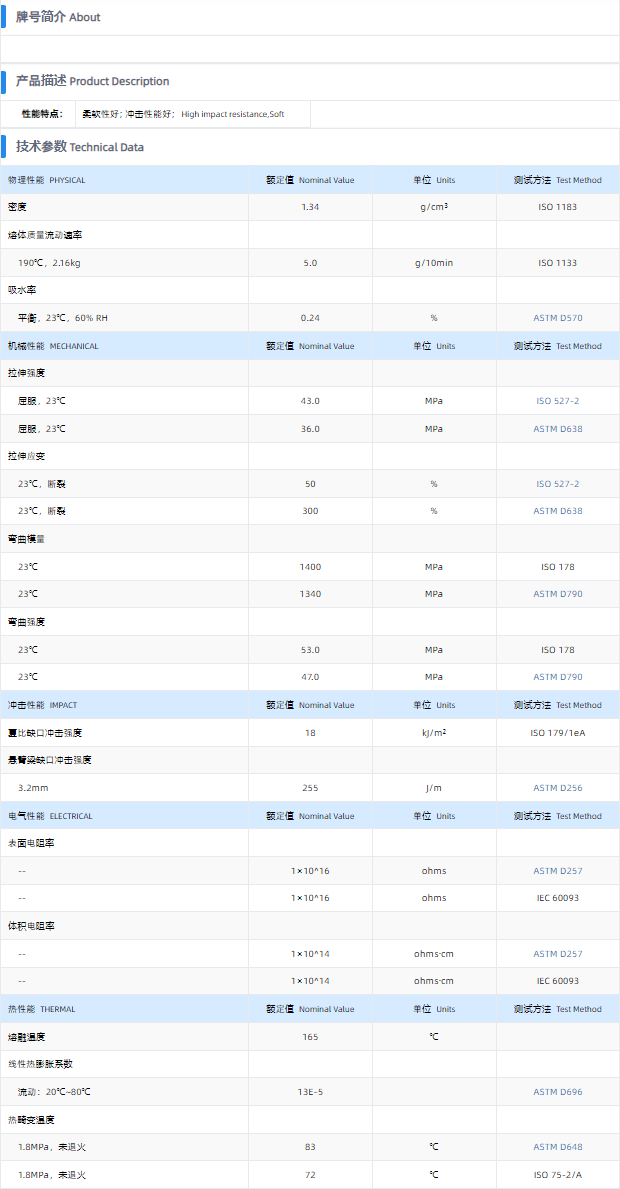Click the 技术参数 Technical Data section heading
620x1189 pixels.
(80, 147)
